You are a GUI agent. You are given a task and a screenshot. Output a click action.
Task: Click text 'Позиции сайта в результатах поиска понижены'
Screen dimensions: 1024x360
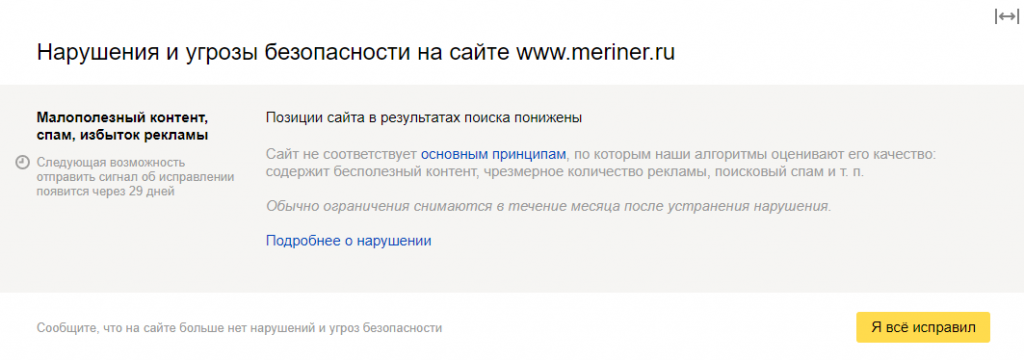[424, 118]
